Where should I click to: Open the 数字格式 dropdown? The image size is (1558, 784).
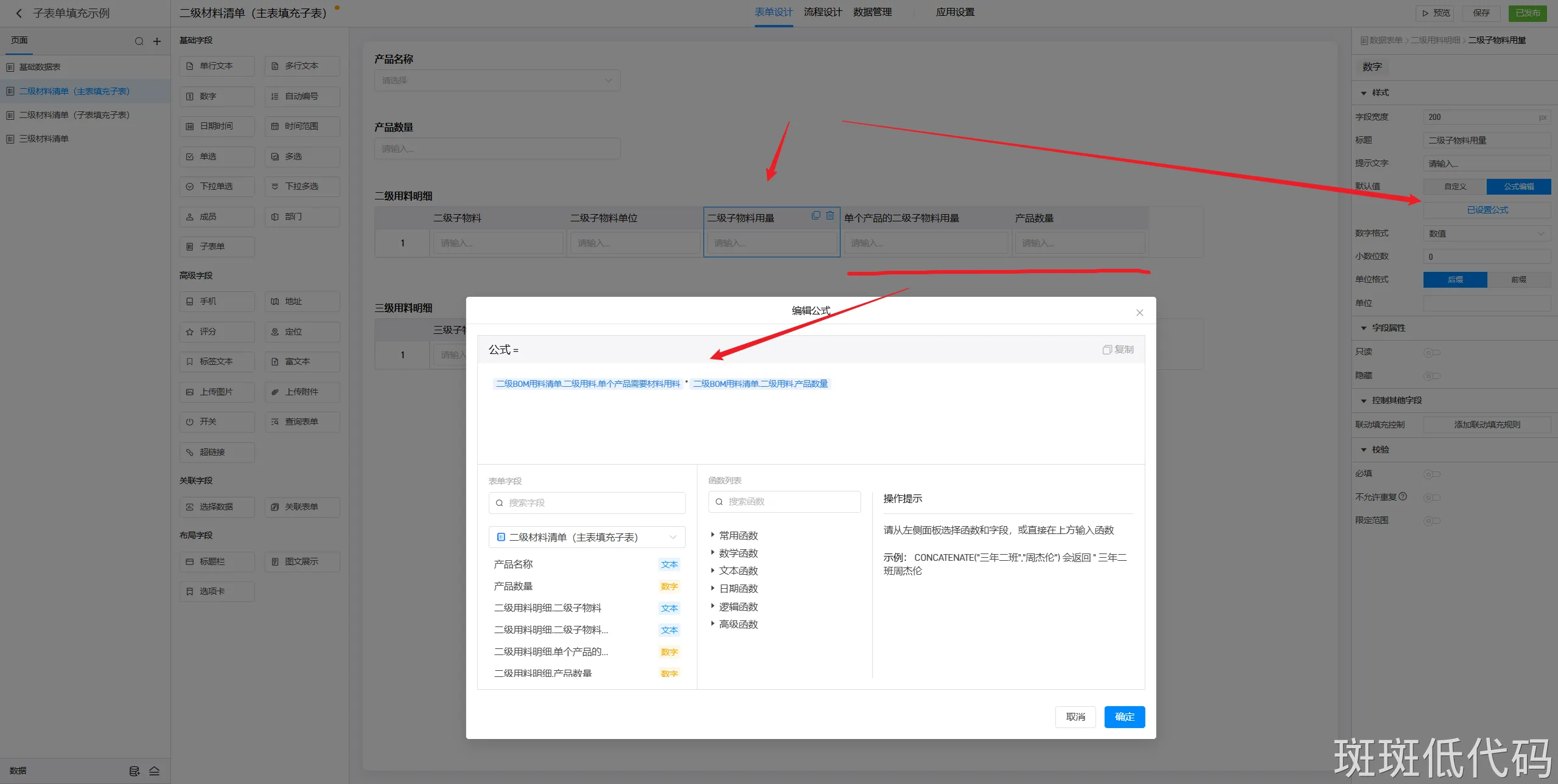(x=1486, y=234)
